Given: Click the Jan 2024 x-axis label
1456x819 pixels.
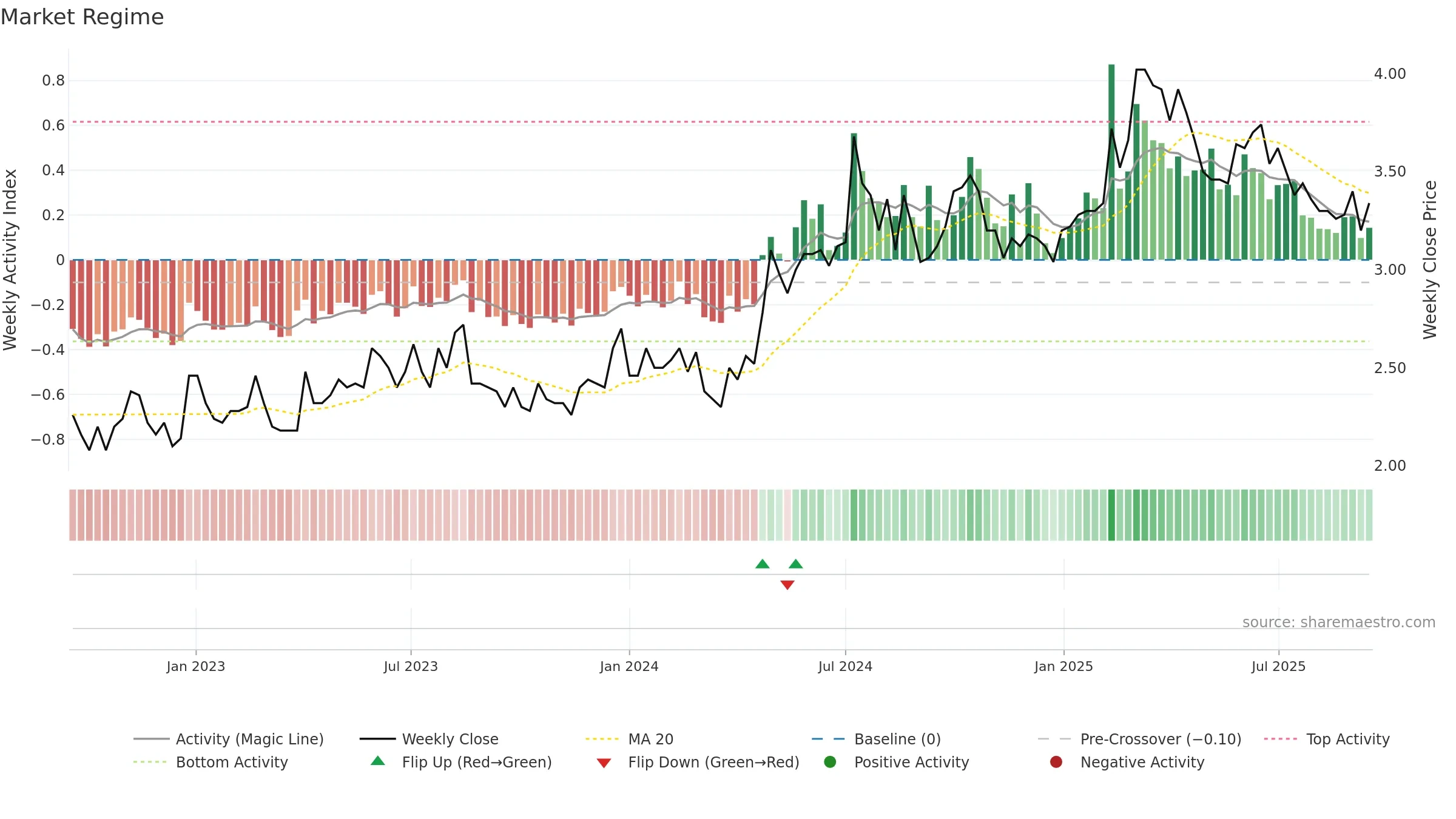Looking at the screenshot, I should [629, 666].
